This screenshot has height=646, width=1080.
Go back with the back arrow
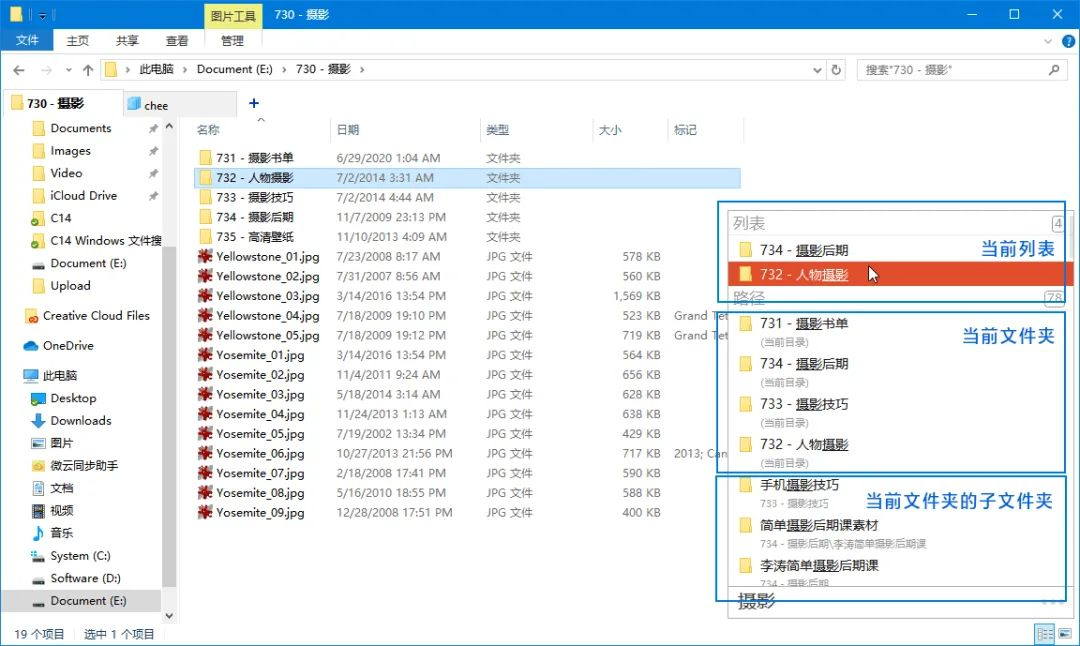pyautogui.click(x=19, y=70)
